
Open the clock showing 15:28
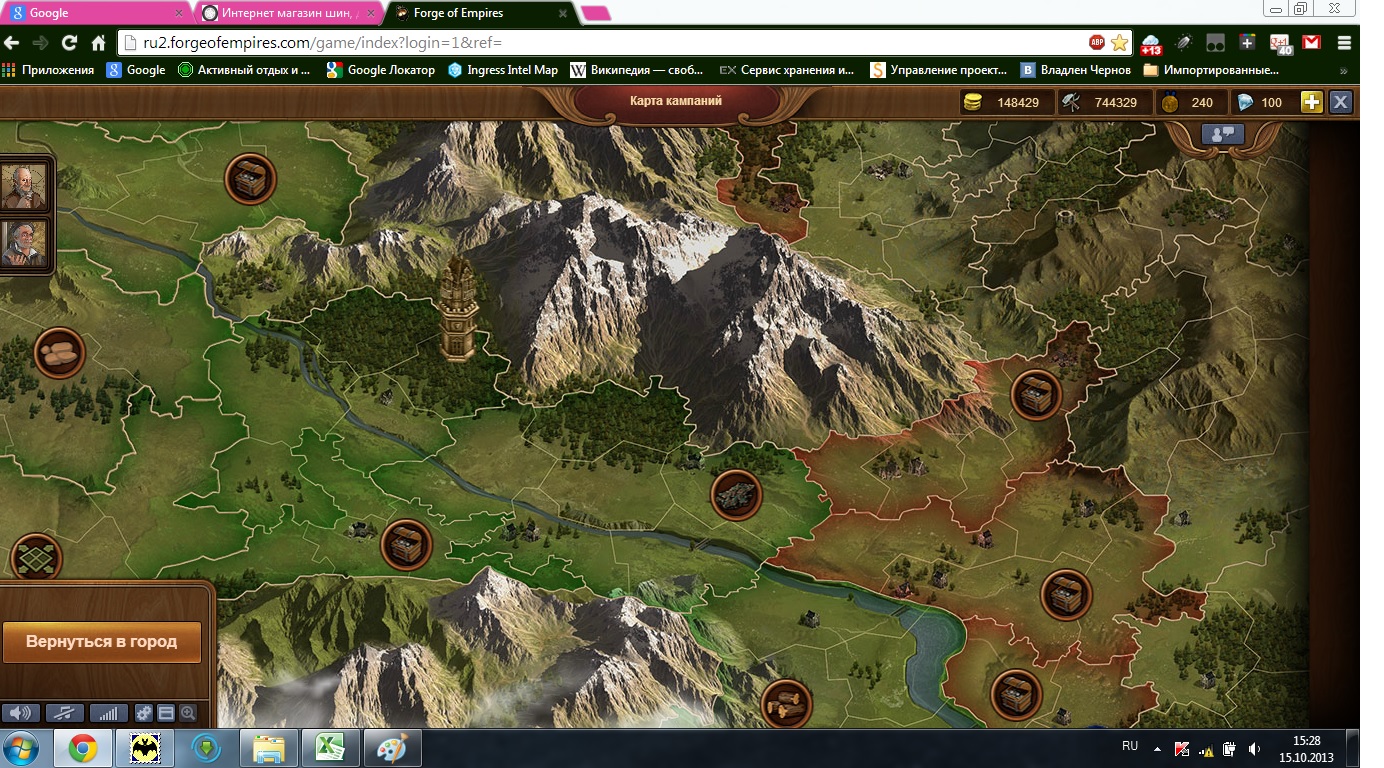(1306, 748)
